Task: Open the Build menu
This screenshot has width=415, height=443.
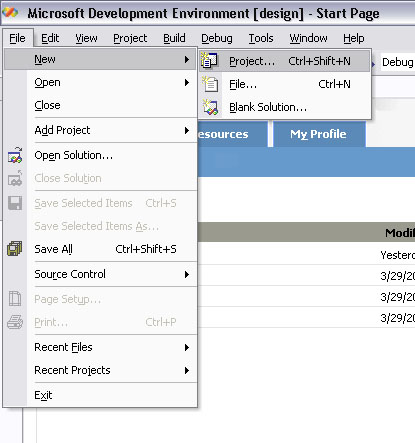Action: click(x=174, y=38)
